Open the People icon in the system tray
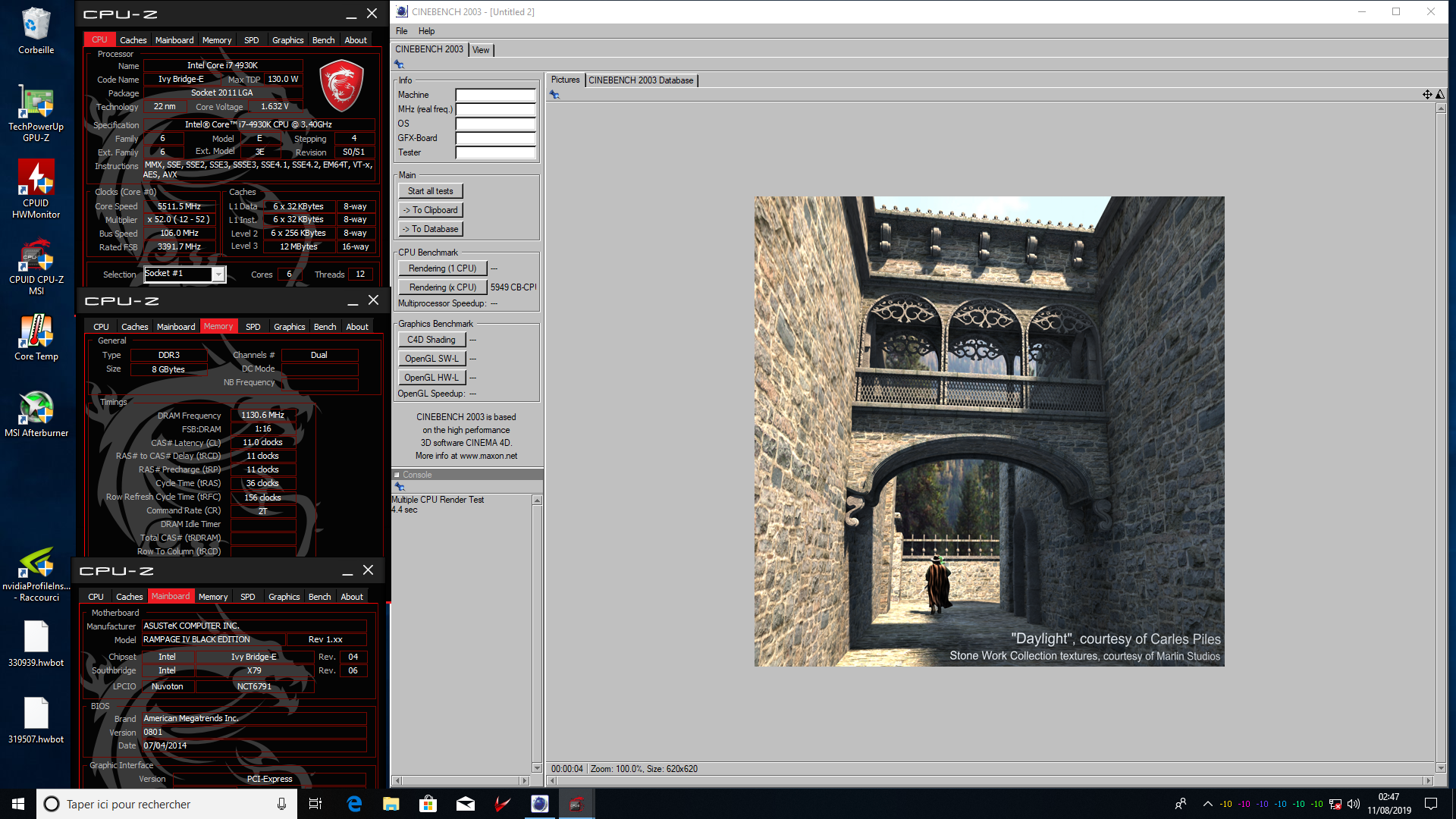This screenshot has width=1456, height=819. pos(1181,804)
